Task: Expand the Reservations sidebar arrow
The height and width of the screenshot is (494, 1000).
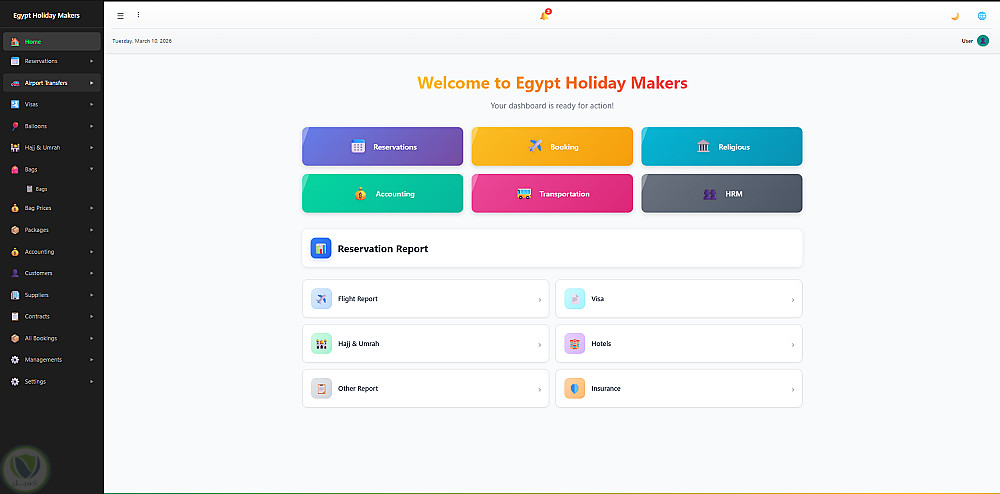Action: point(92,61)
